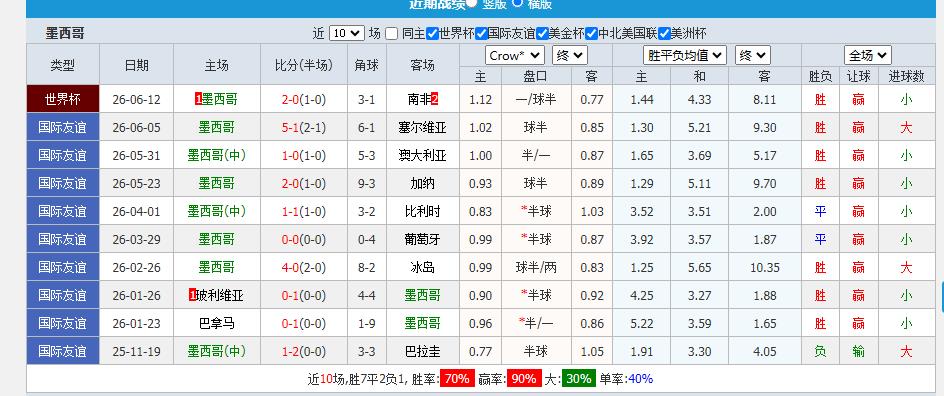Uncheck the 国际友谊 checkbox
Viewport: 944px width, 396px height.
(480, 34)
